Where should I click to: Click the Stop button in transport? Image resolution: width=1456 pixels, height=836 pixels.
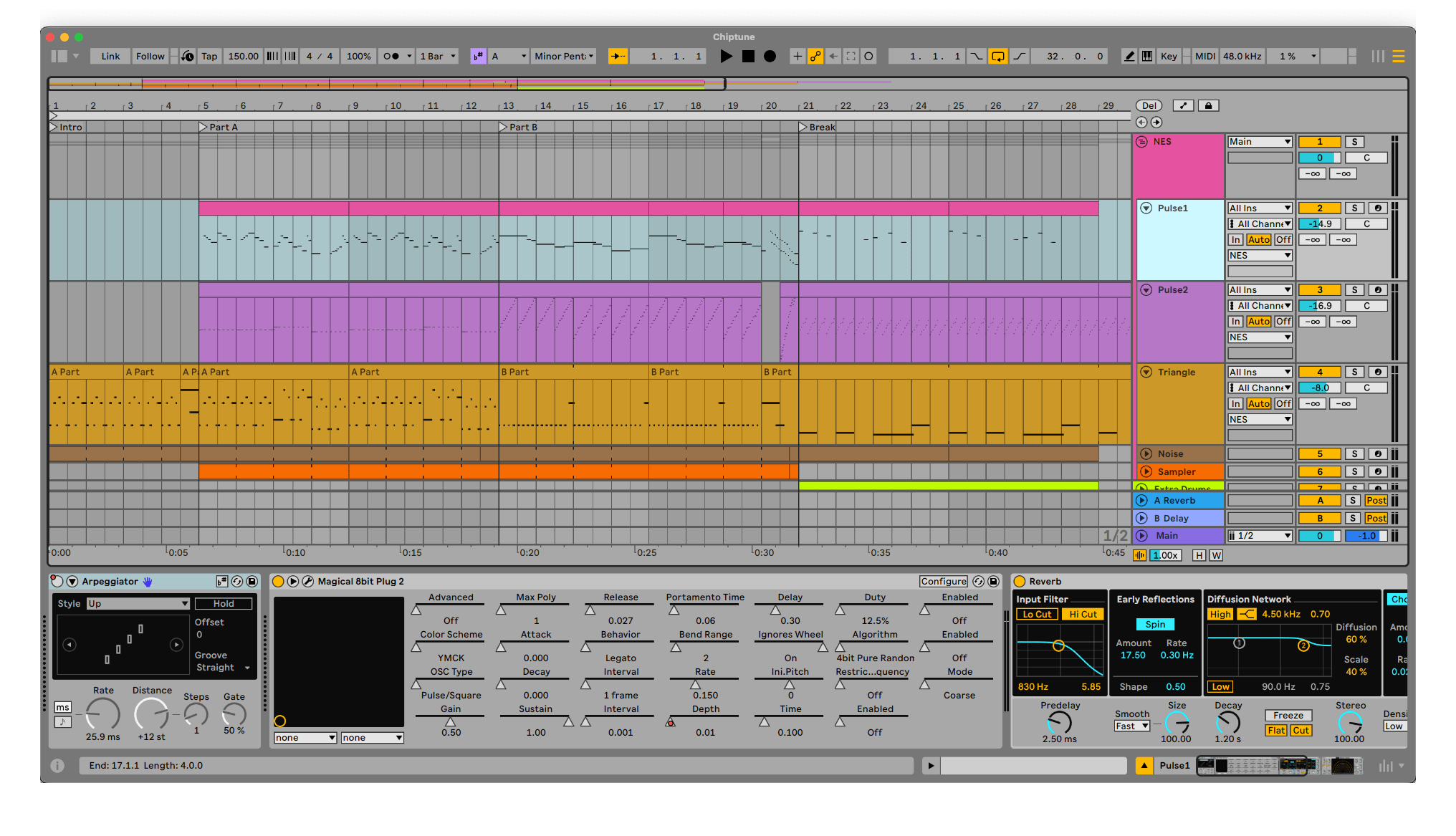click(x=748, y=57)
